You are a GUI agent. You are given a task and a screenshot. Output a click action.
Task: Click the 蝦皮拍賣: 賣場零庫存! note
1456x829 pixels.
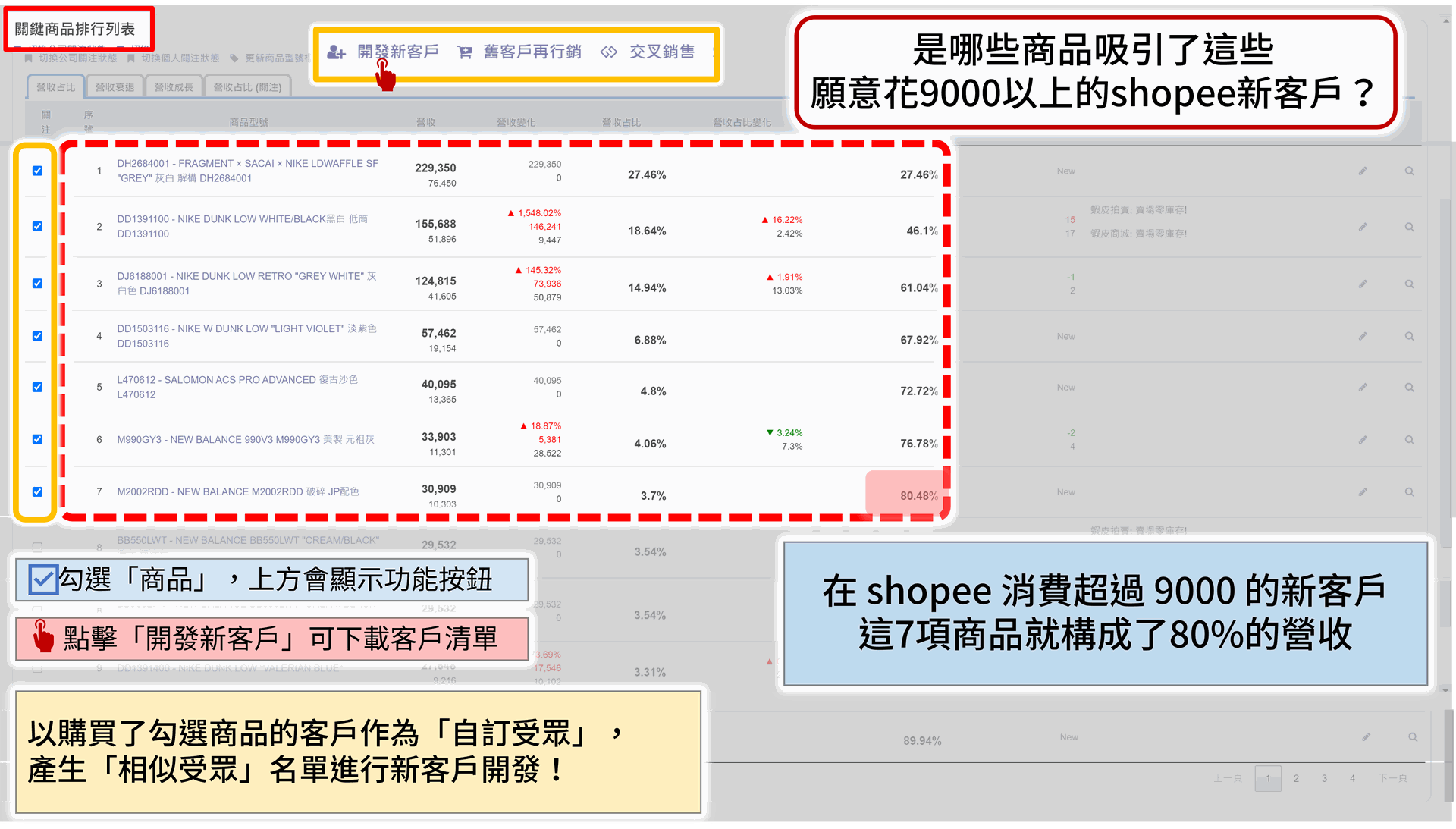coord(1138,209)
